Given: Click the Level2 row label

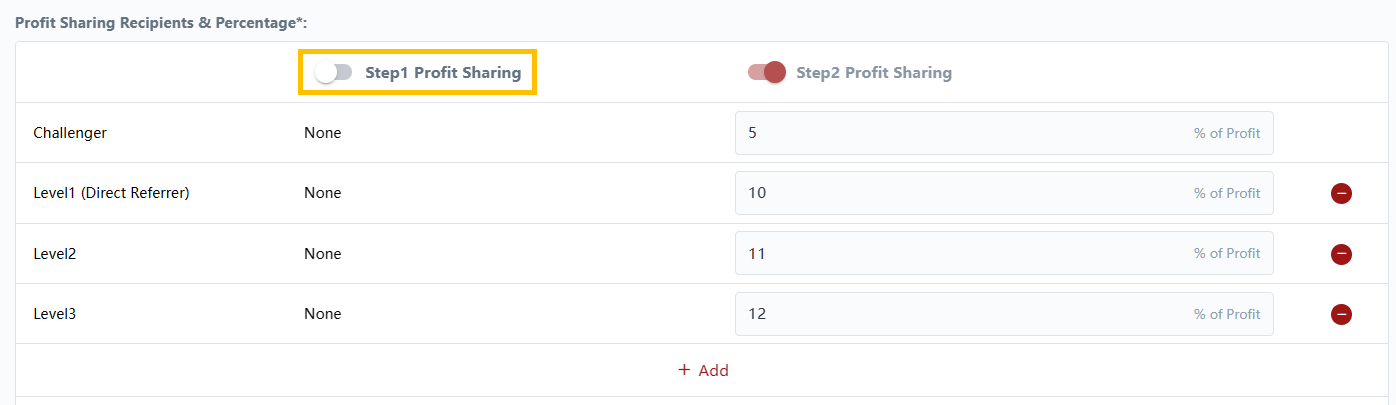Looking at the screenshot, I should pyautogui.click(x=55, y=254).
